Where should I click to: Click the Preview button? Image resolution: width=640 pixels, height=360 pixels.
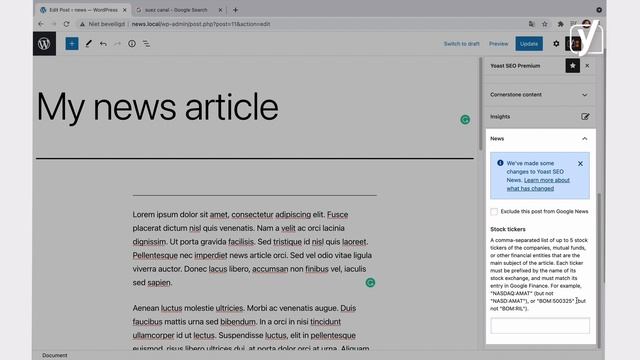(498, 44)
